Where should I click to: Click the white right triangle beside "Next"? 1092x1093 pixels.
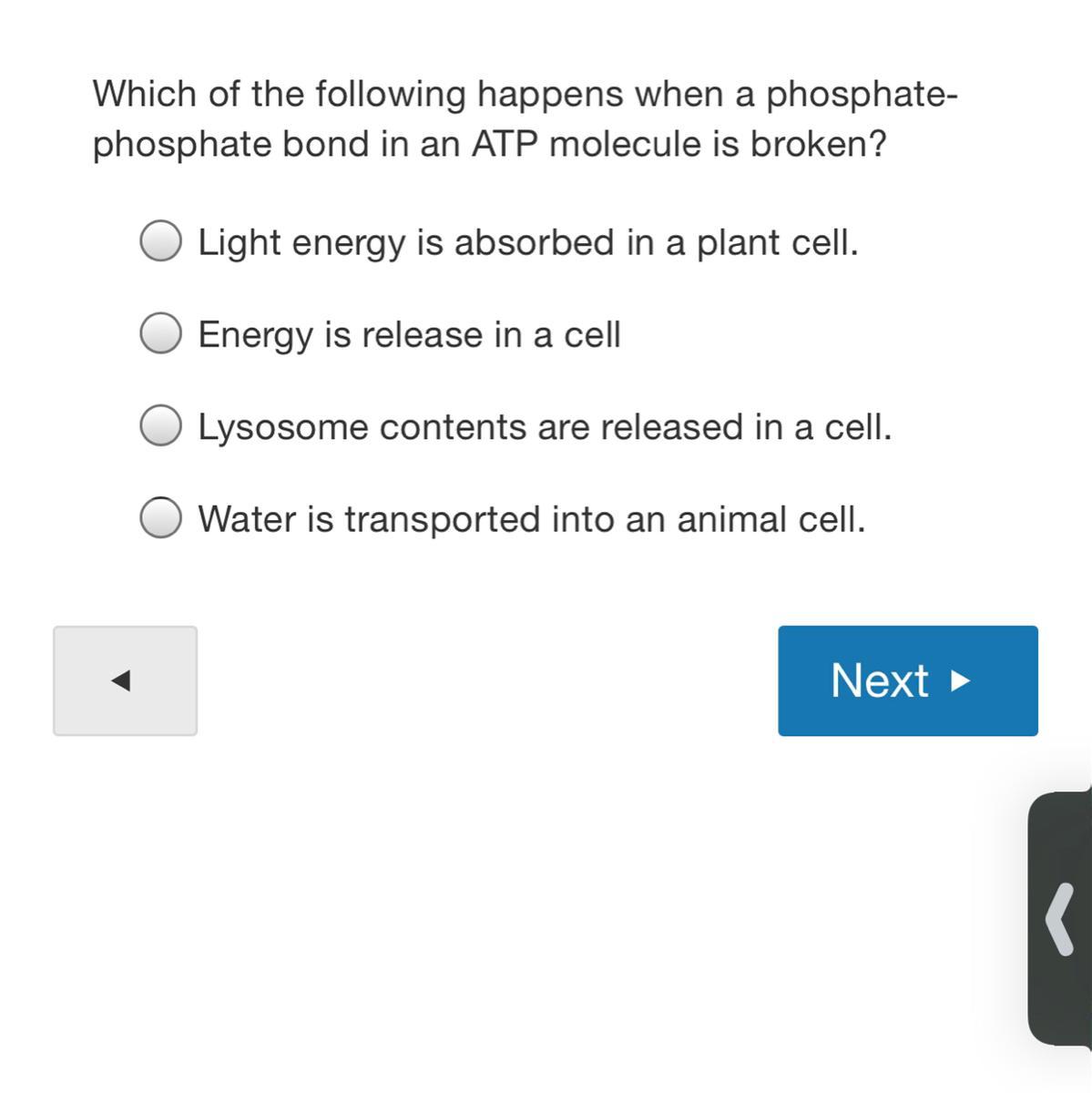click(x=960, y=681)
